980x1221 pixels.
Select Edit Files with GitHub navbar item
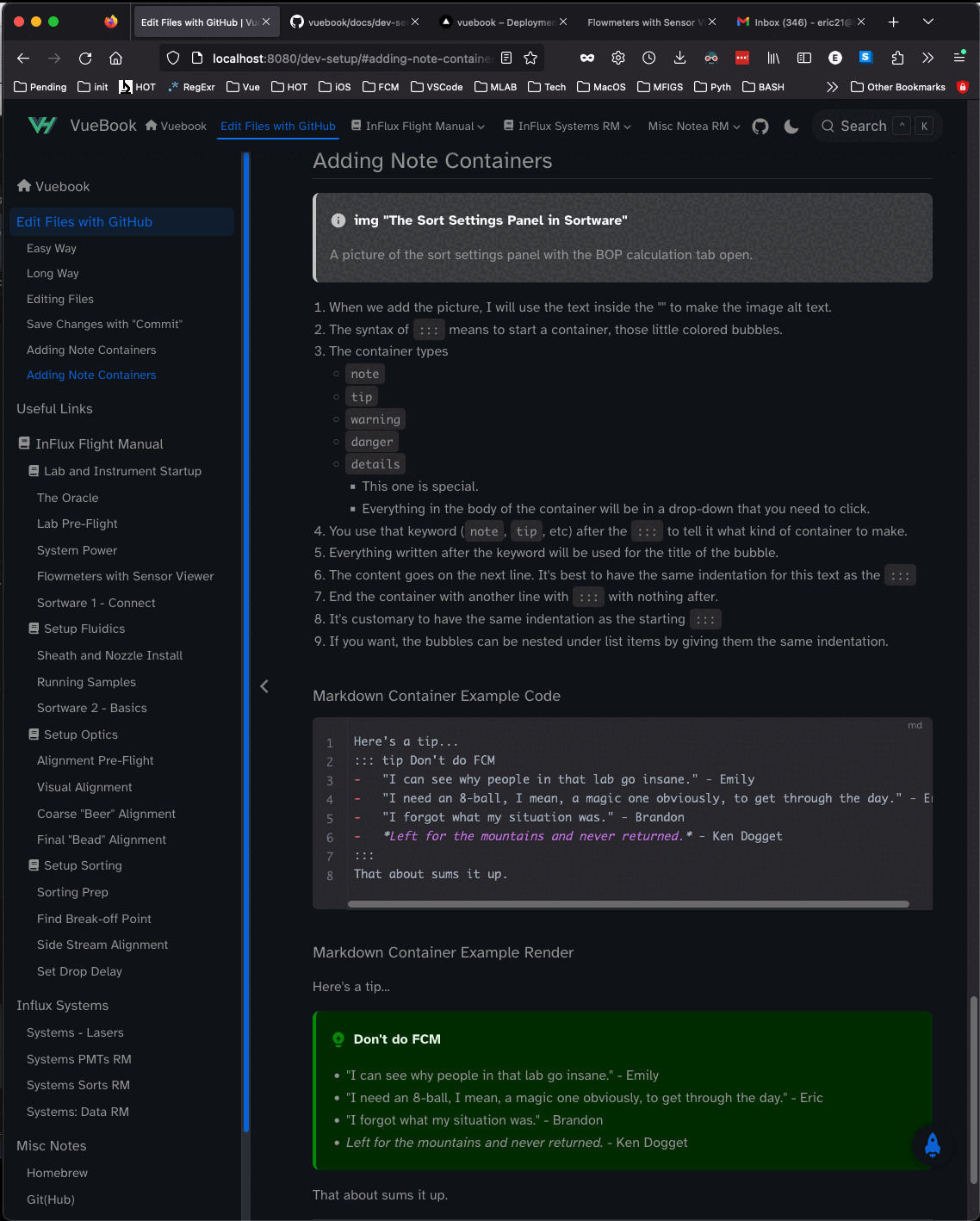click(x=278, y=127)
